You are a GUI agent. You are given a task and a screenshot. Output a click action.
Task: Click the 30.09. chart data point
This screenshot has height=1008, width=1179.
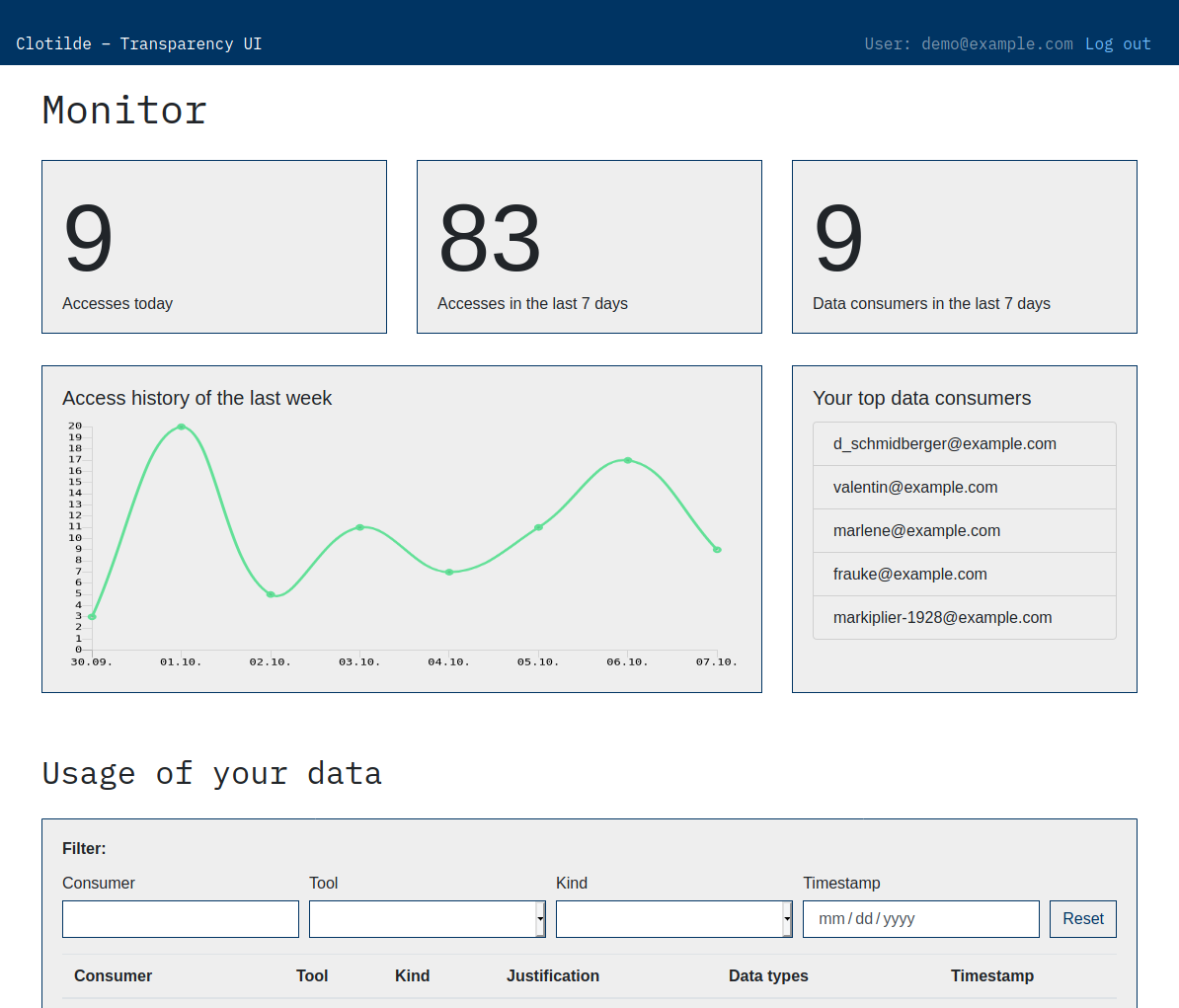tap(92, 617)
